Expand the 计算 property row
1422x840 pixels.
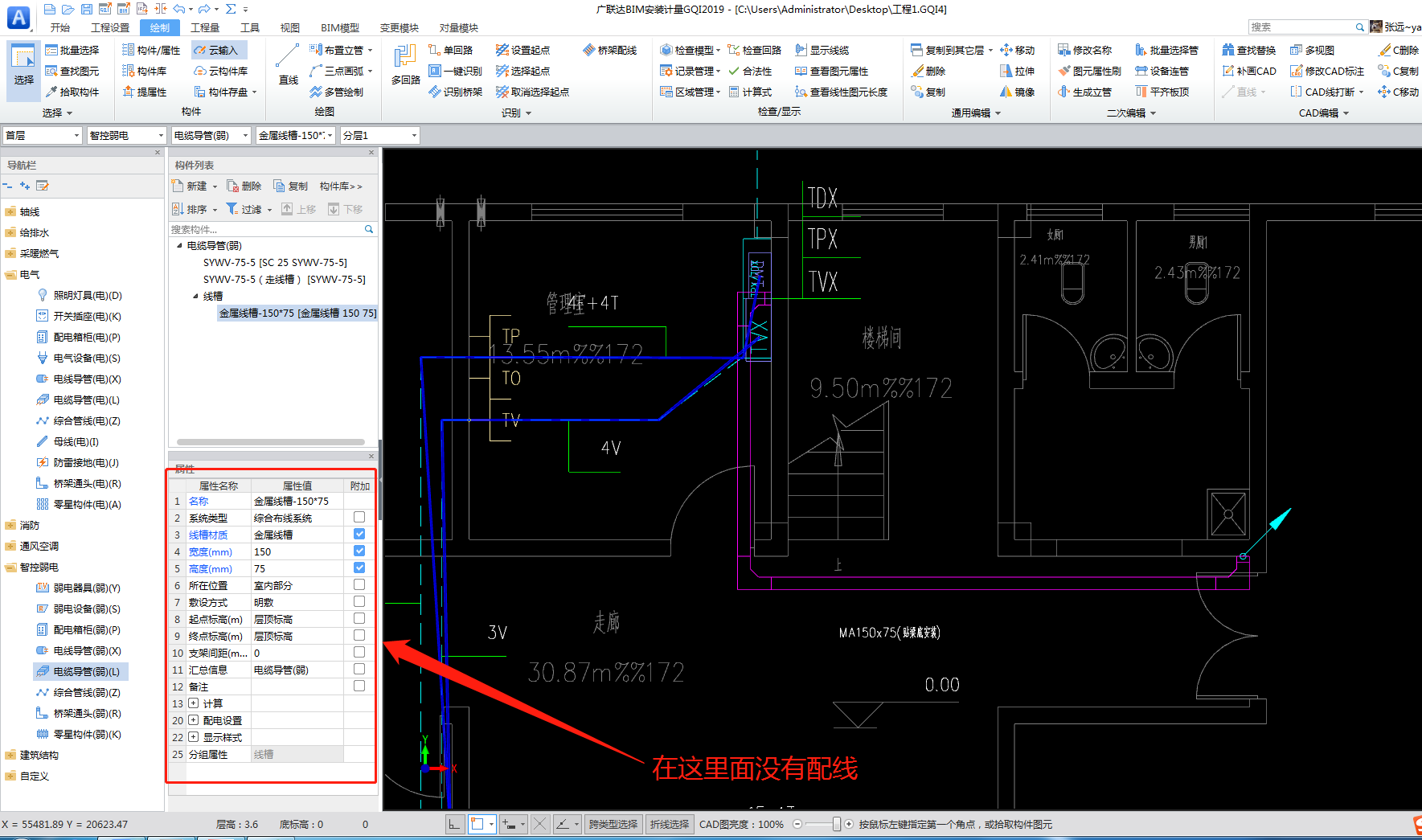pyautogui.click(x=193, y=703)
